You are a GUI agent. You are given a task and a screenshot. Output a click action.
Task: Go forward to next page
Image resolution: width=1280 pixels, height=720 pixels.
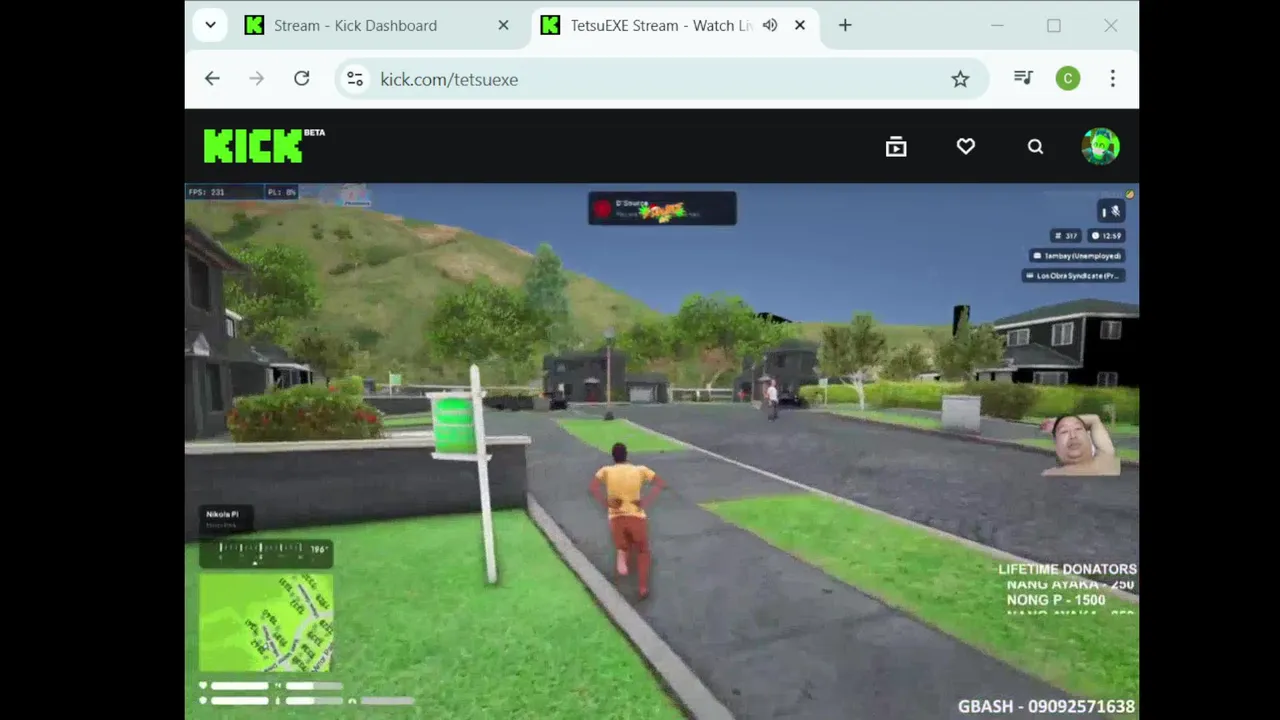point(257,79)
